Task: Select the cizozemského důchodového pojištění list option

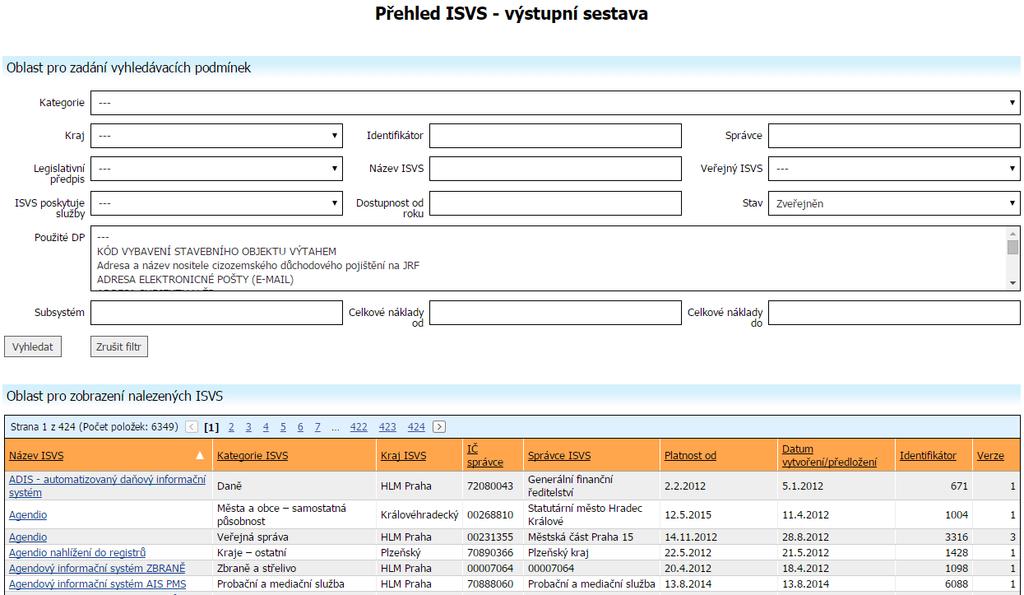Action: click(258, 265)
